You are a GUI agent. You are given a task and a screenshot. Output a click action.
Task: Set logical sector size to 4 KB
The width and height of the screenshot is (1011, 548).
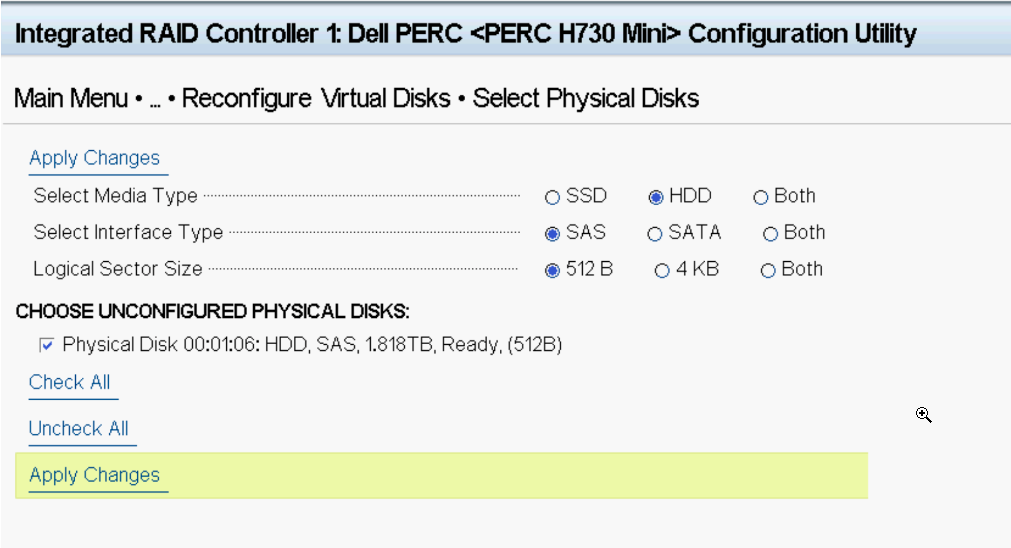click(662, 270)
